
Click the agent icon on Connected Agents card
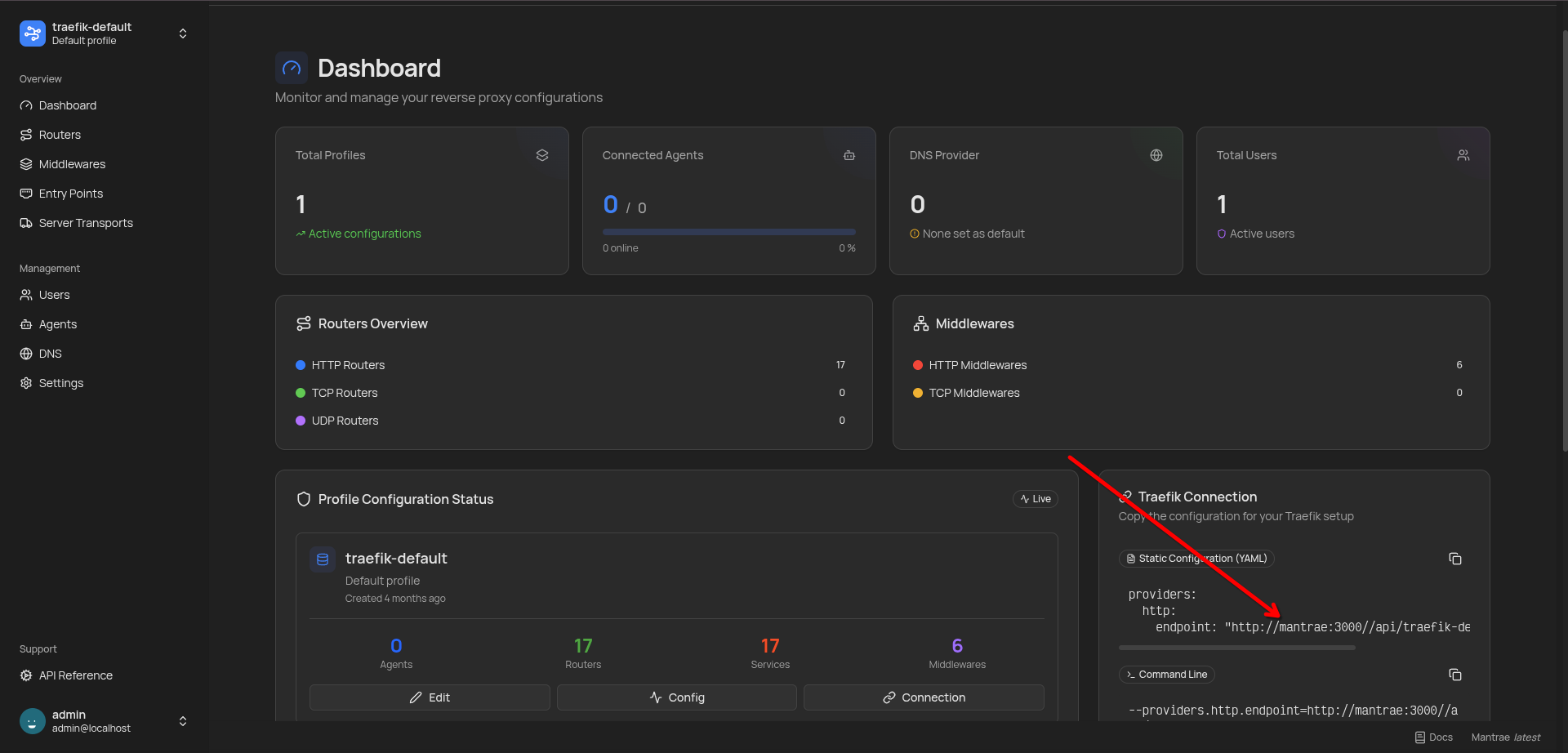pos(849,155)
